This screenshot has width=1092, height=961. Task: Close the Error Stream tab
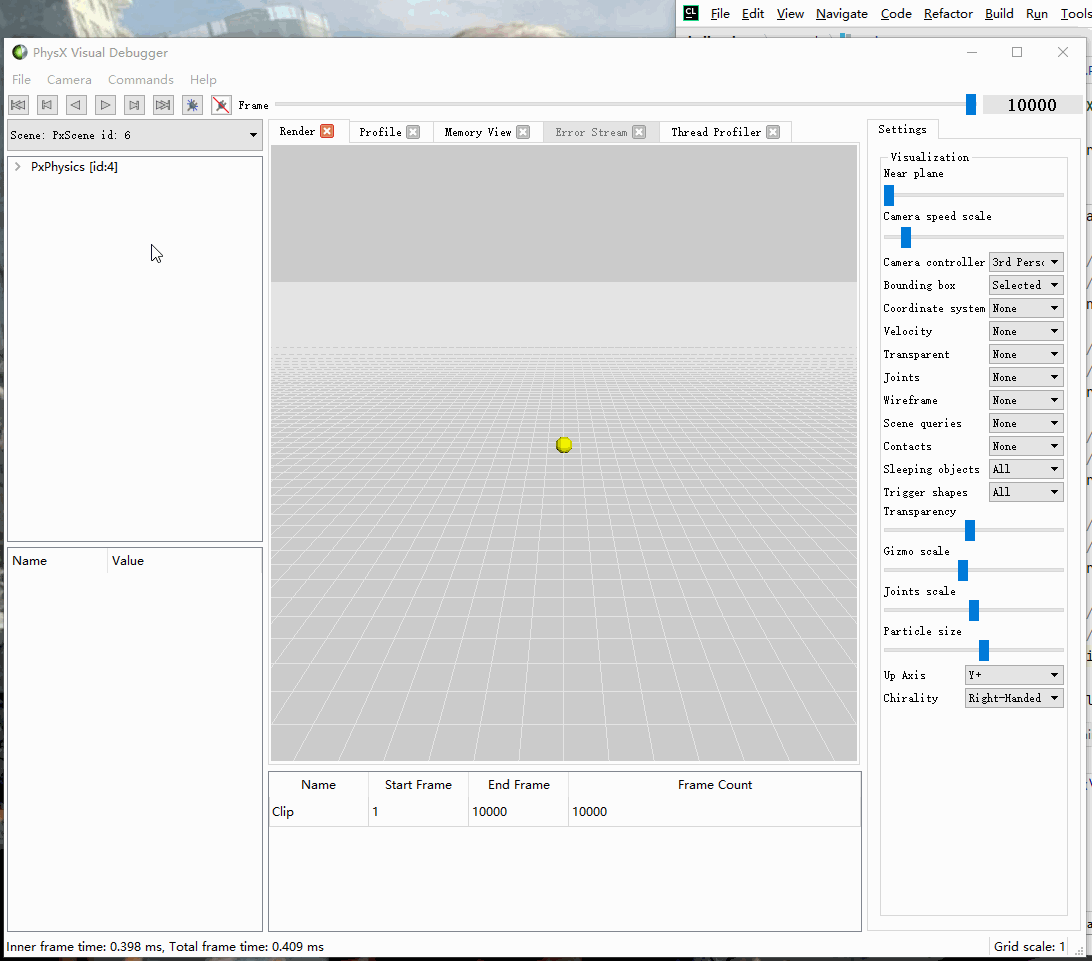point(639,132)
